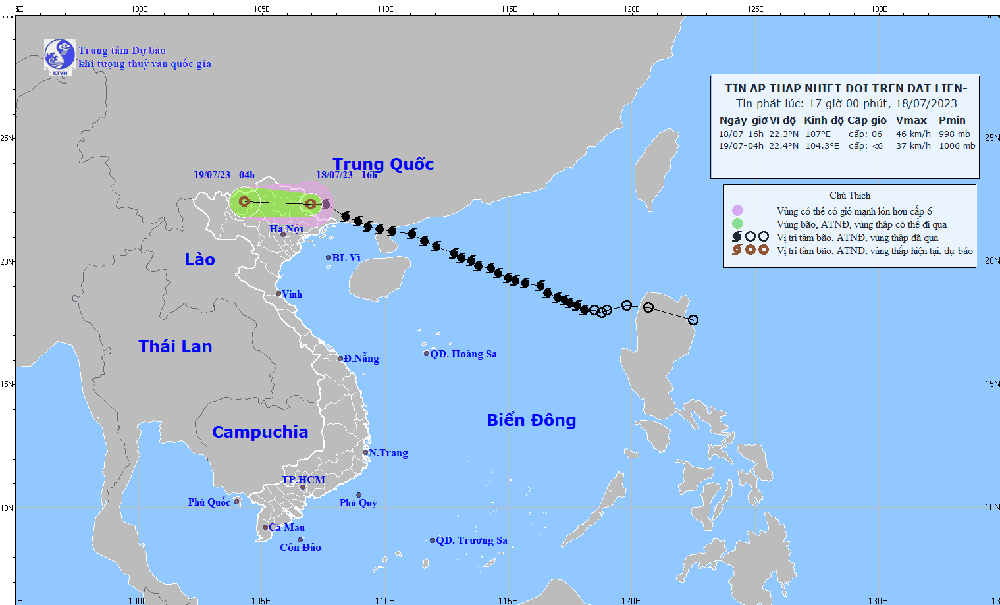Image resolution: width=1000 pixels, height=605 pixels.
Task: Click the 'Campuchia' country label
Action: 260,432
